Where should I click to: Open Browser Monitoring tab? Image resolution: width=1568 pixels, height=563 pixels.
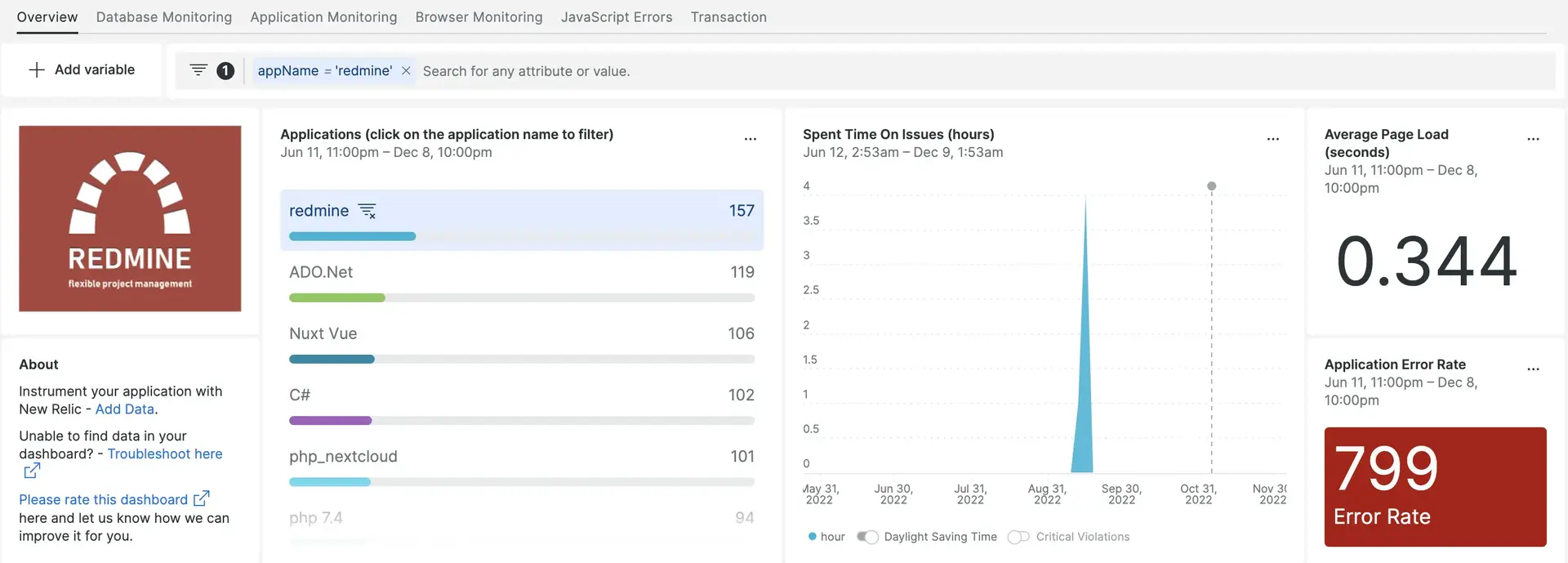[x=479, y=17]
